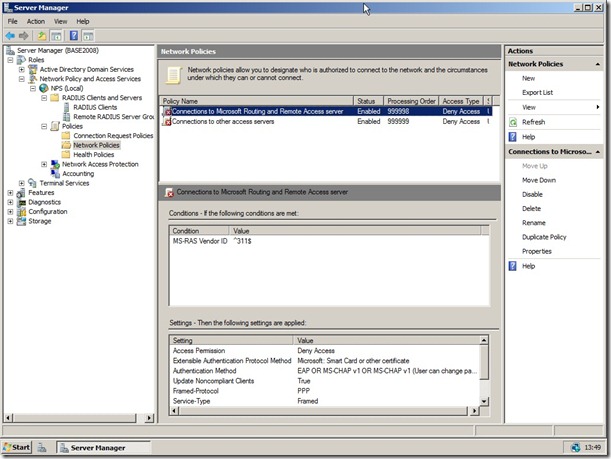Click Move Down action
611x459 pixels.
click(x=539, y=180)
